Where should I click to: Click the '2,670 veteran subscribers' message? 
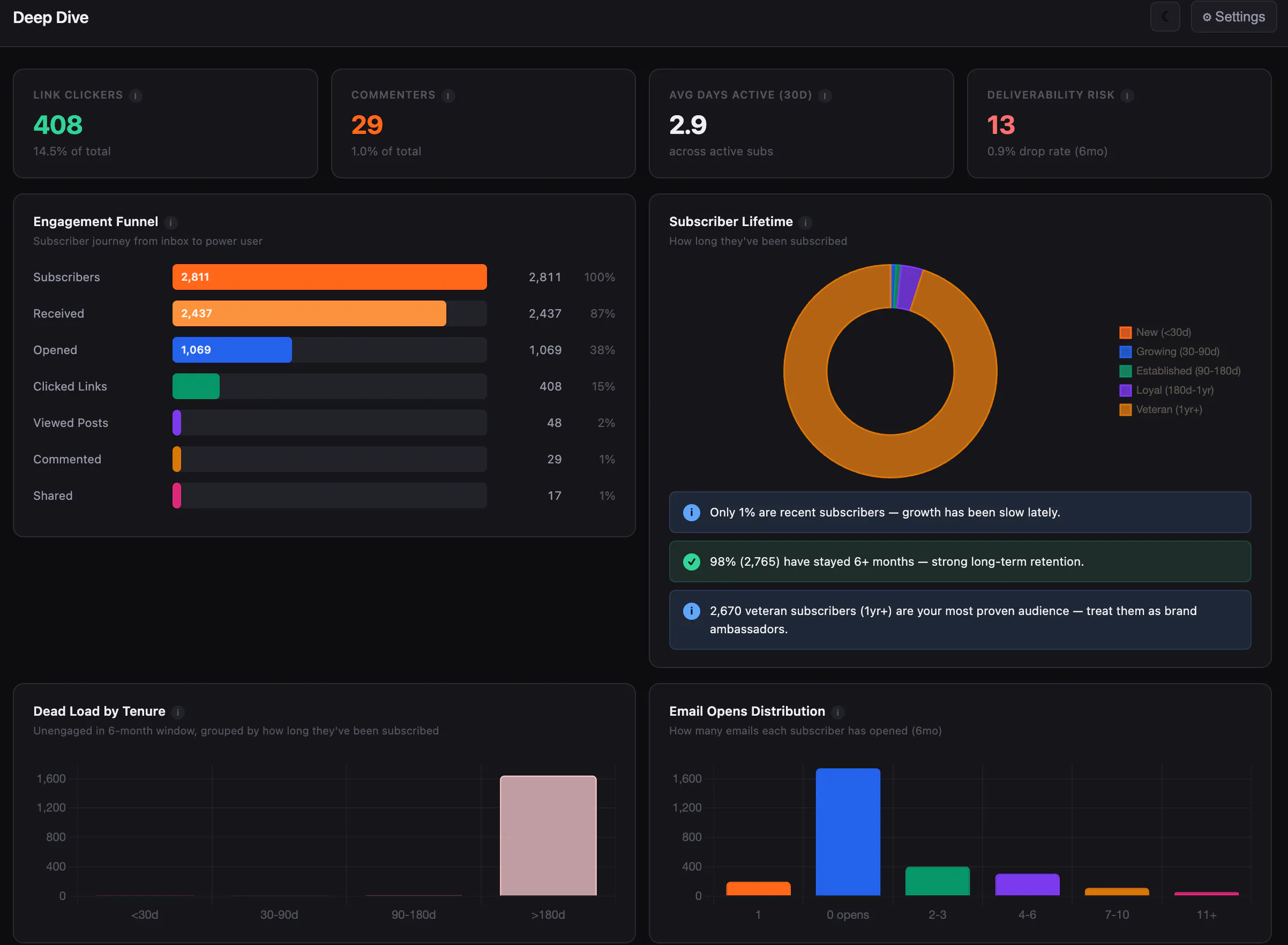coord(953,620)
